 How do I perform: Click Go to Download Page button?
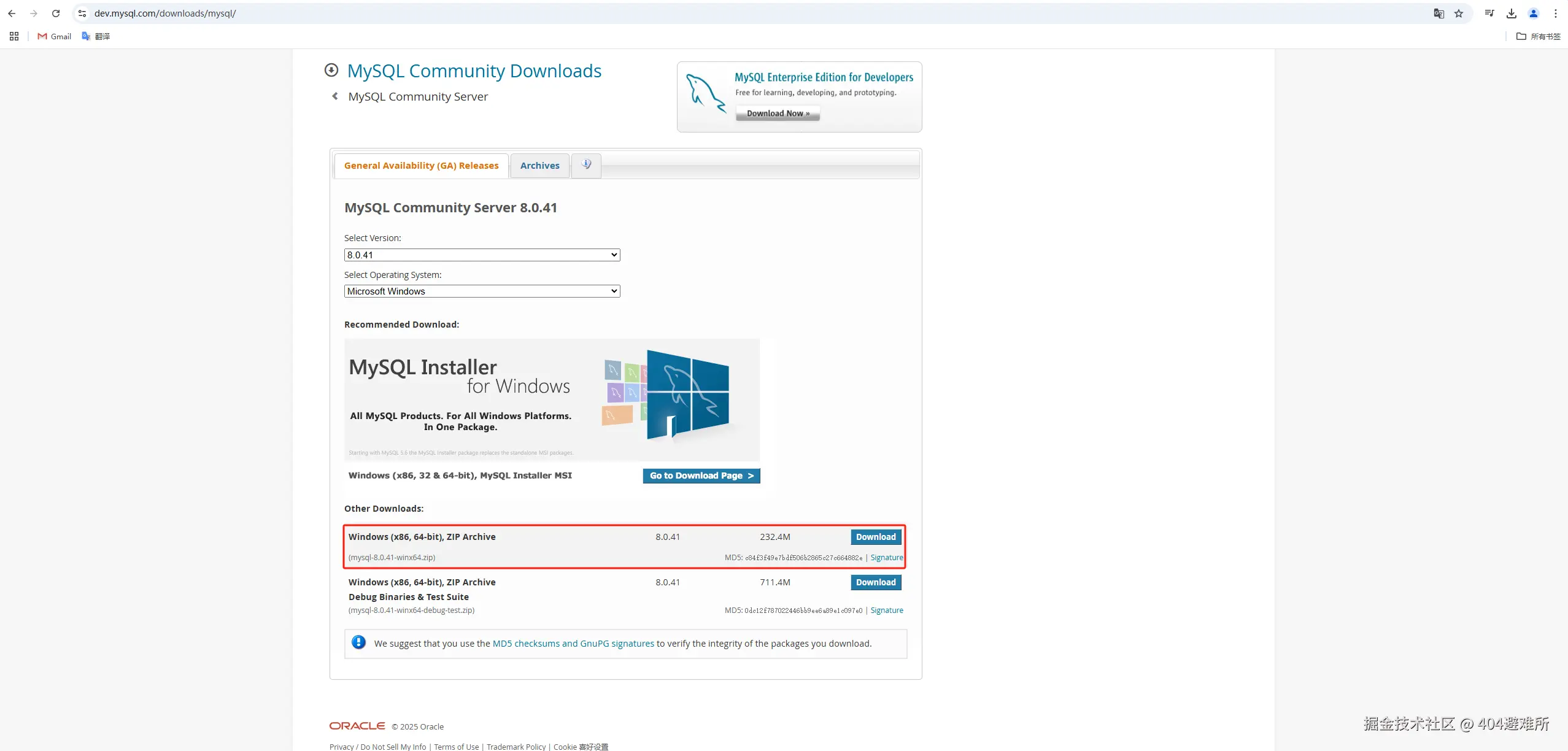tap(701, 476)
